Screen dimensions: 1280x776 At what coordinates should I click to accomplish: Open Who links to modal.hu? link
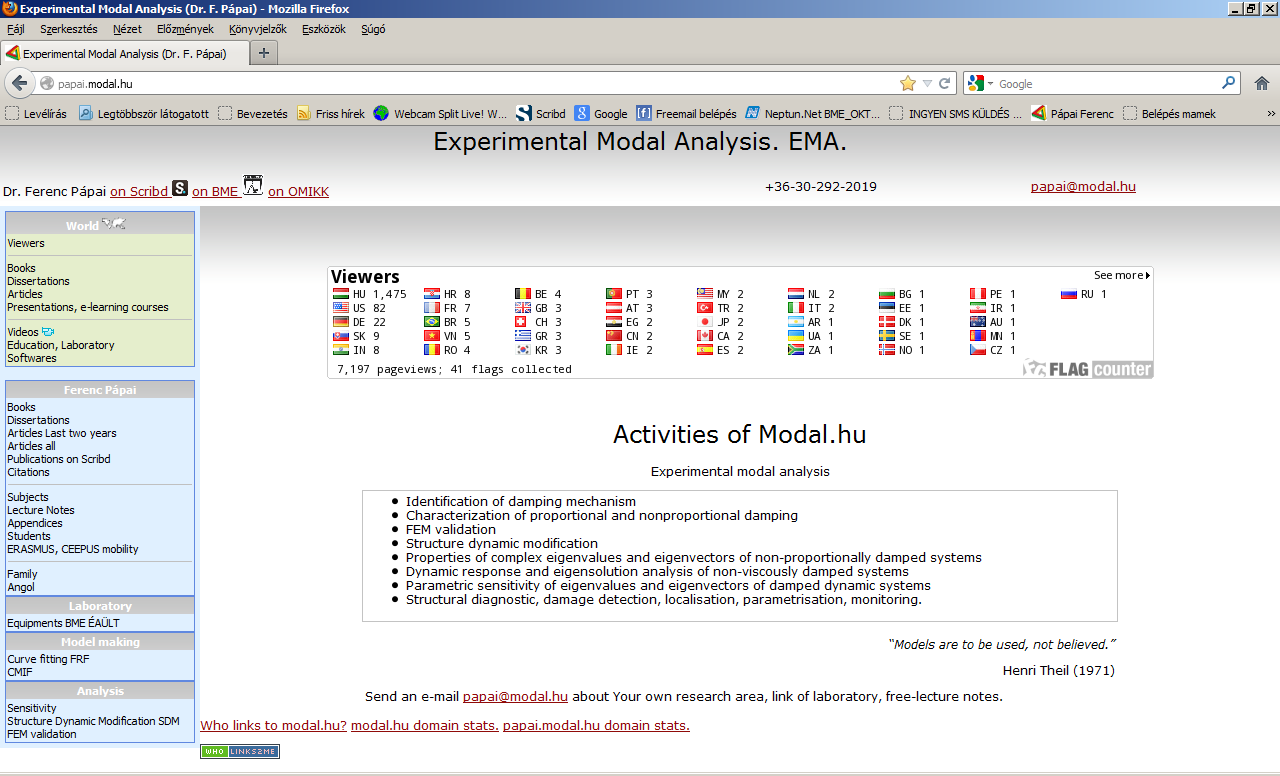pos(273,725)
